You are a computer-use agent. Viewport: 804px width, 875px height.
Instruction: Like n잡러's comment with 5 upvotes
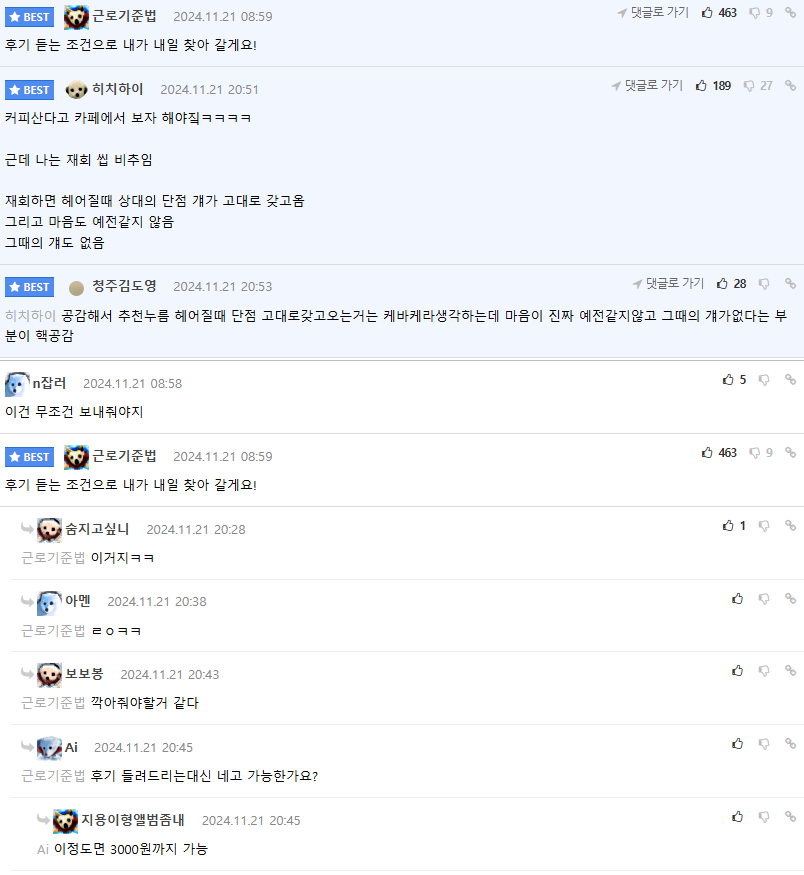pyautogui.click(x=728, y=380)
